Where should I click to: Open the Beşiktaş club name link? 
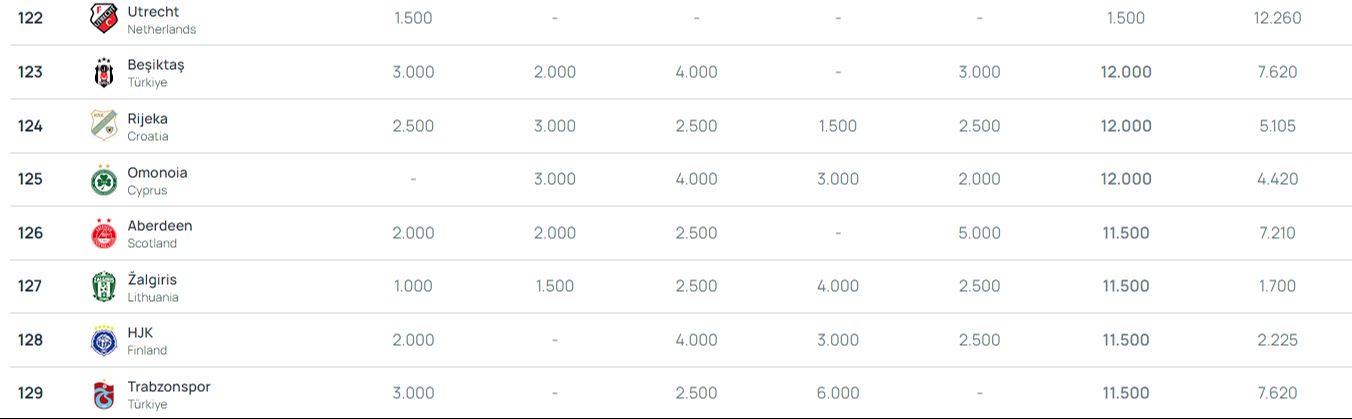point(156,65)
